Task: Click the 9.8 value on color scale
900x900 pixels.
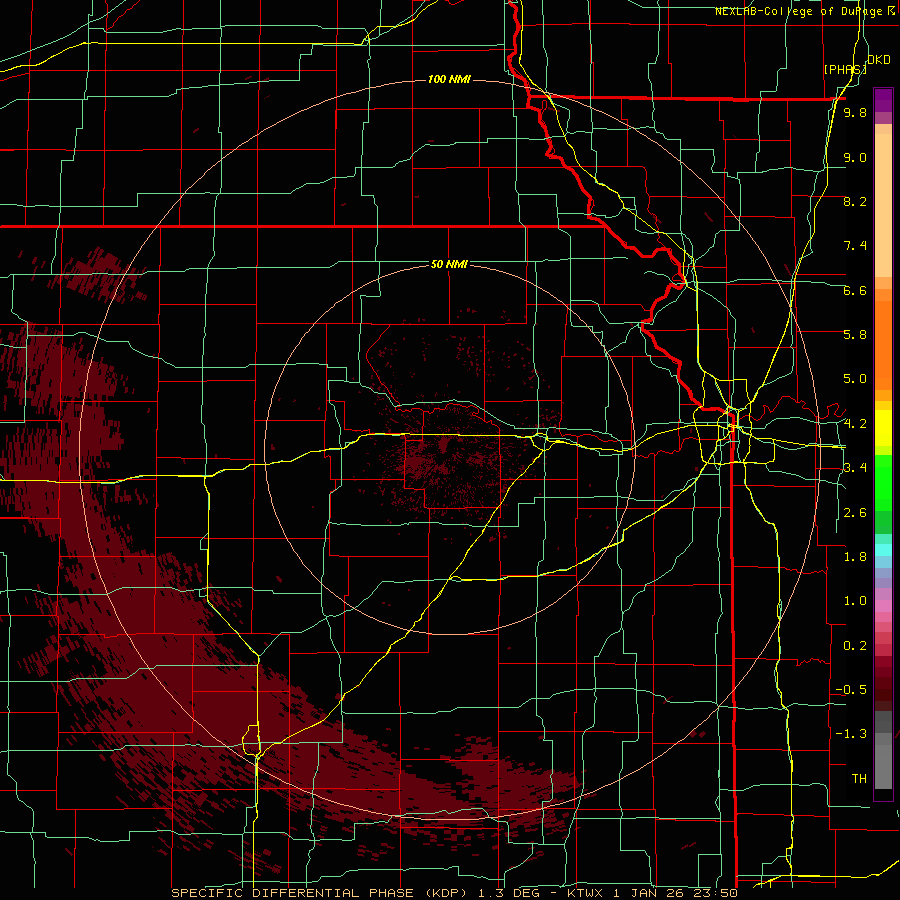Action: click(855, 112)
